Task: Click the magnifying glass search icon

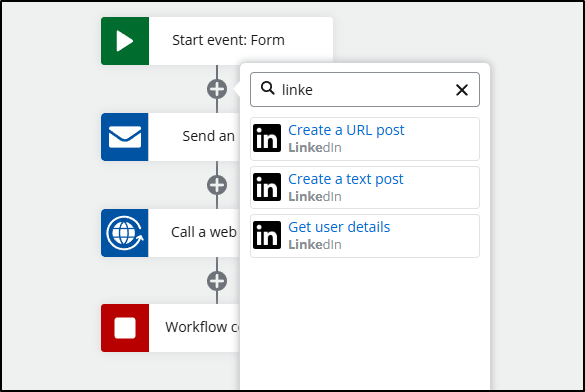Action: point(268,89)
